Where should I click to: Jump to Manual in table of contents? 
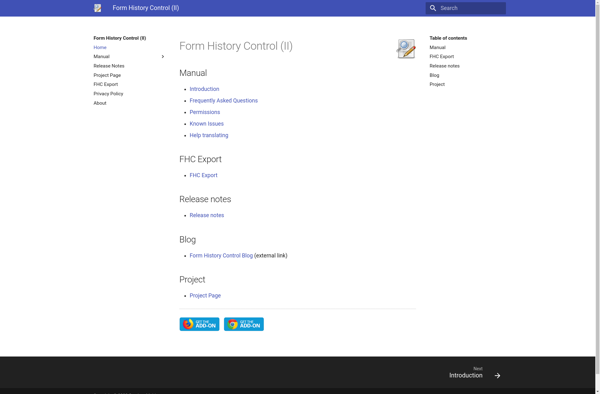[x=437, y=47]
